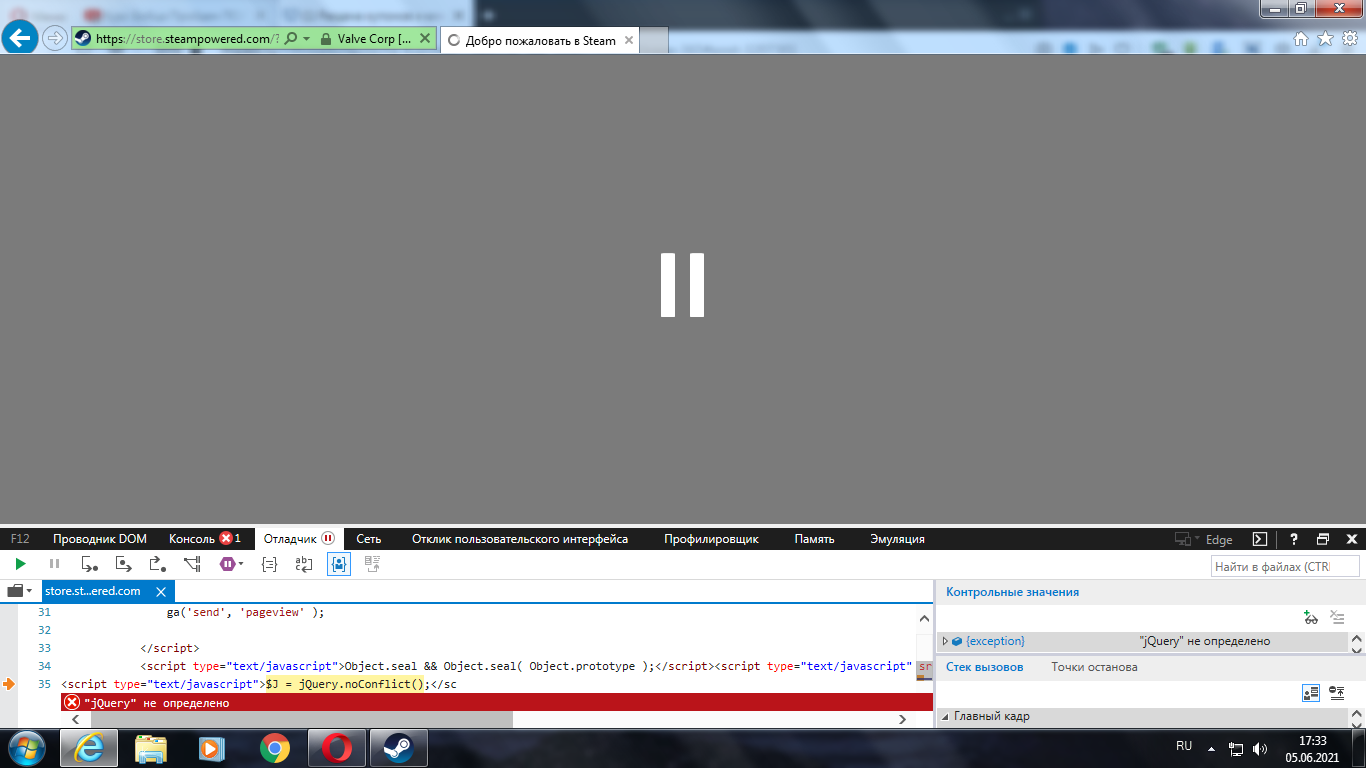Click the debugger Break (pause) button
Image resolution: width=1366 pixels, height=768 pixels.
pos(54,564)
